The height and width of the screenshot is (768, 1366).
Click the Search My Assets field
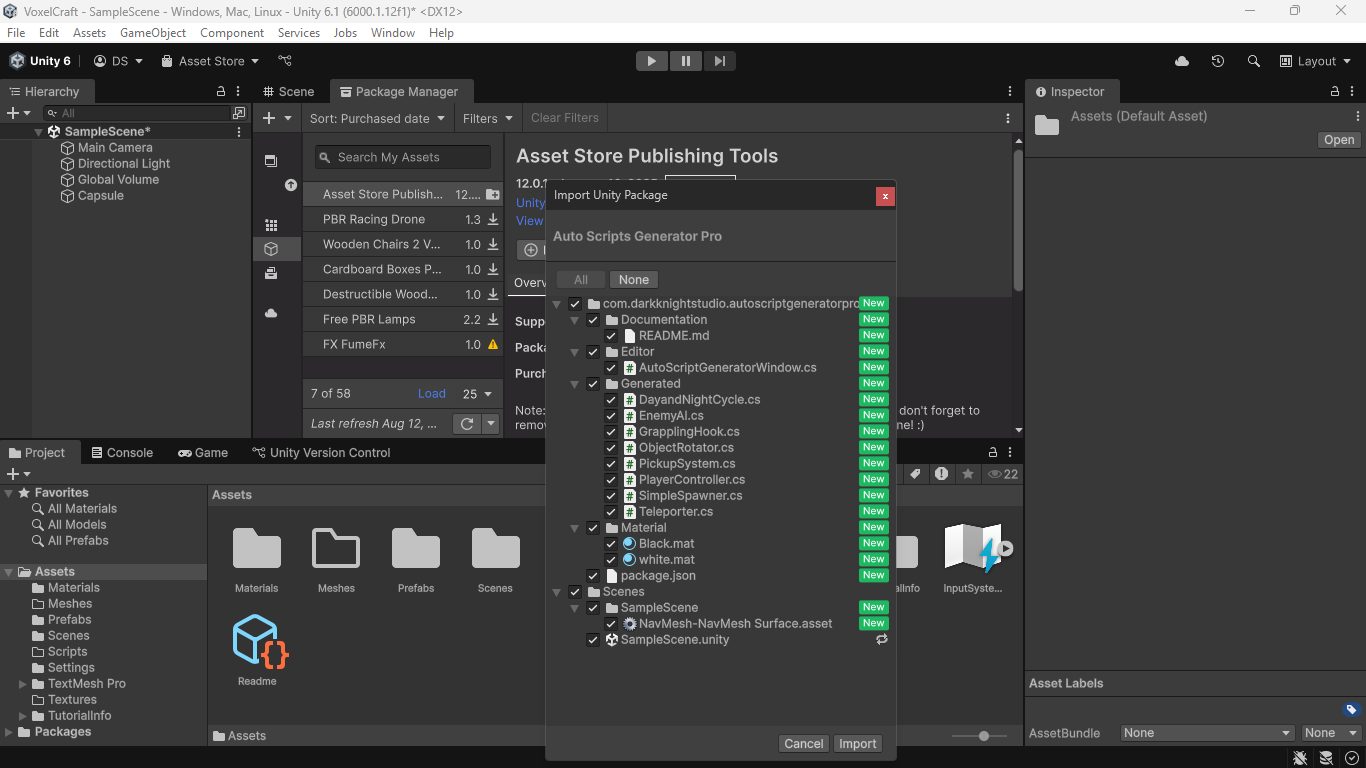click(x=403, y=157)
